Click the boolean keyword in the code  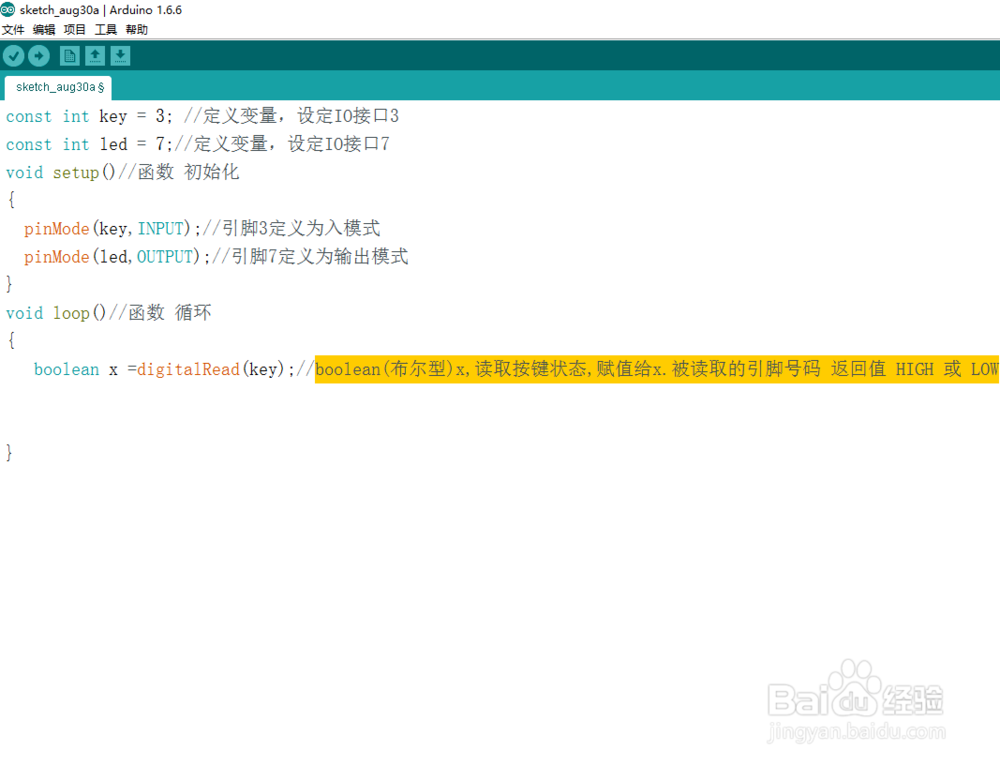[66, 369]
